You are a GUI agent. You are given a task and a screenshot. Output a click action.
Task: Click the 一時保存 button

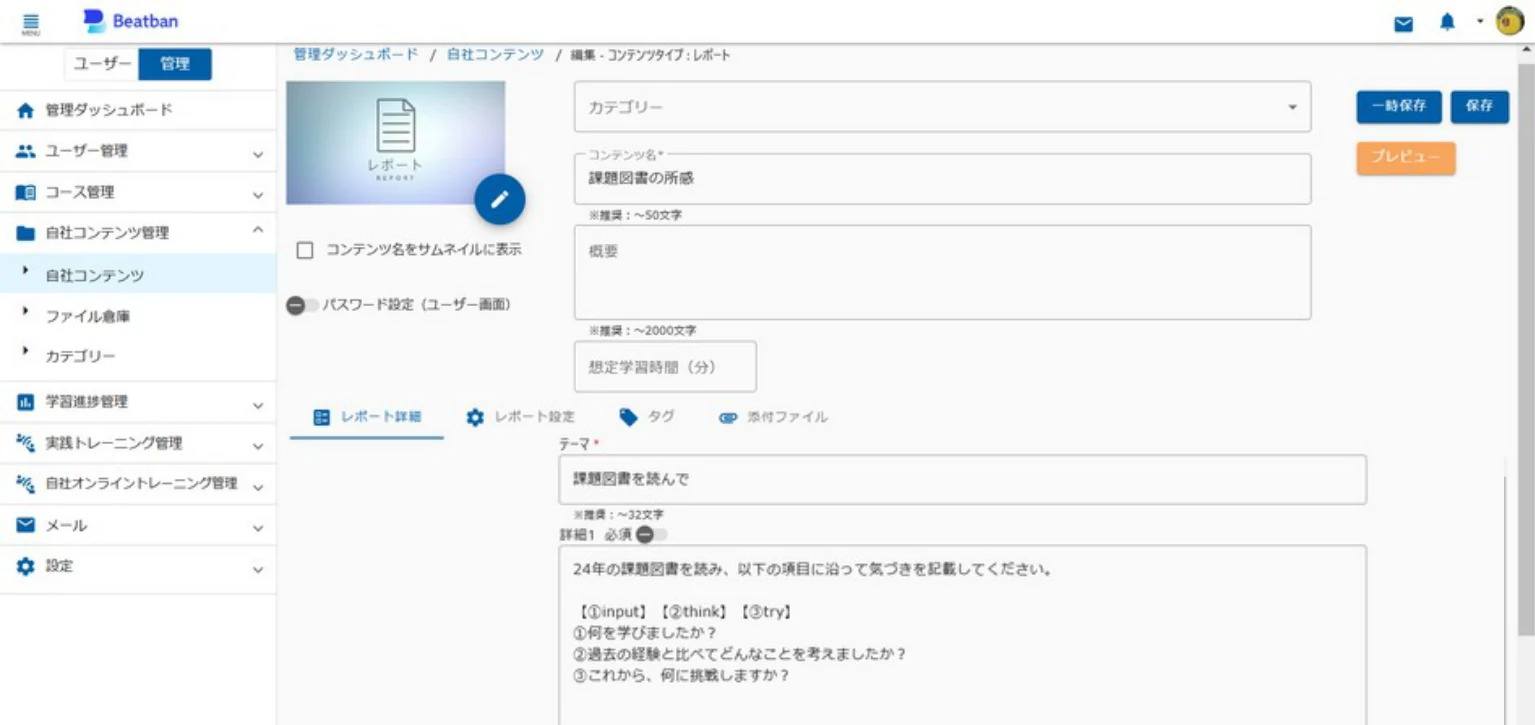coord(1399,106)
